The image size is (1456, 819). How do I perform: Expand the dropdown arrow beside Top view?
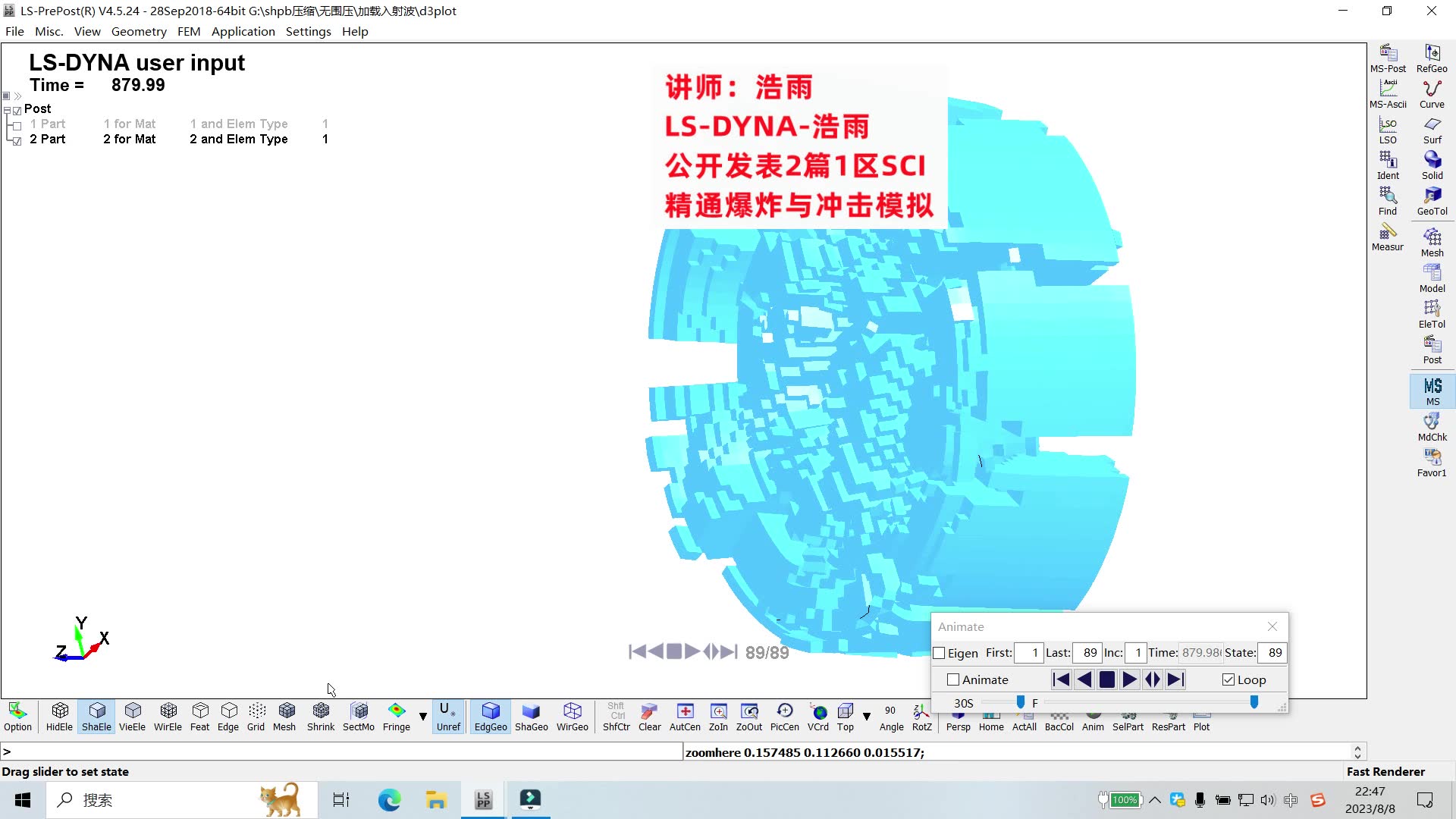coord(867,716)
